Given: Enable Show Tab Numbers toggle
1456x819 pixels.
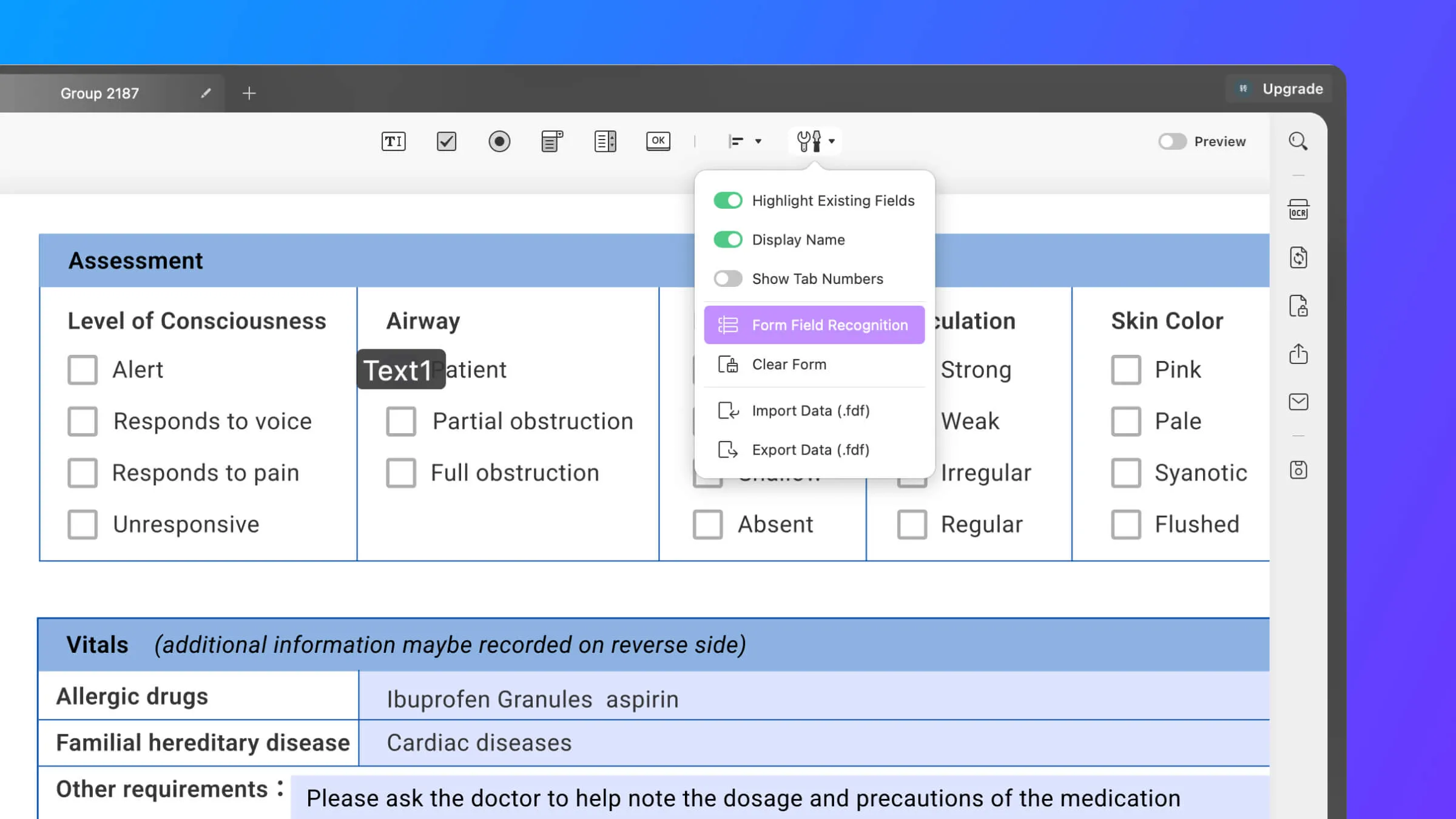Looking at the screenshot, I should [728, 278].
